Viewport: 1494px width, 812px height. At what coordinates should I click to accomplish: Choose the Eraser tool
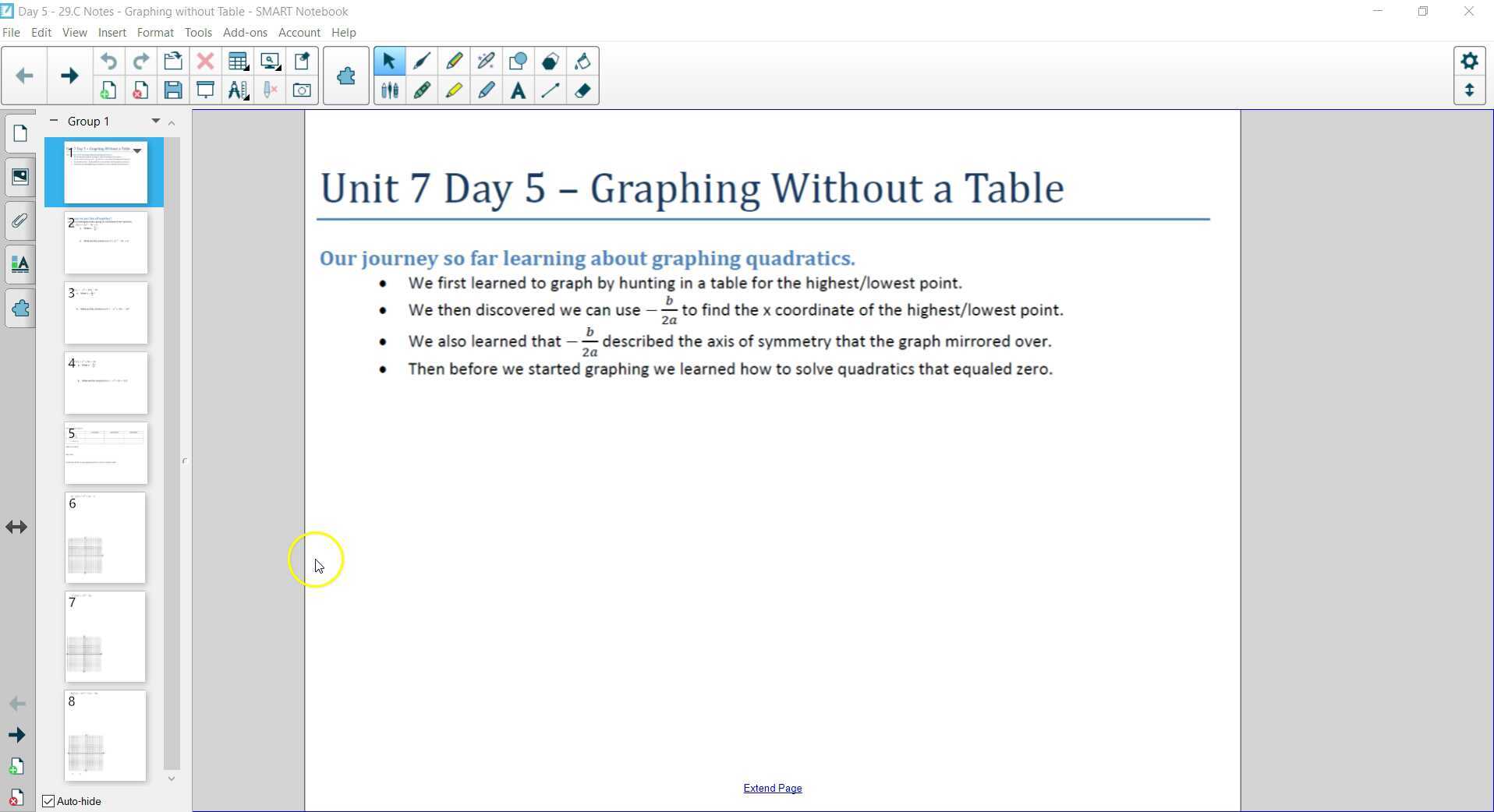click(582, 91)
